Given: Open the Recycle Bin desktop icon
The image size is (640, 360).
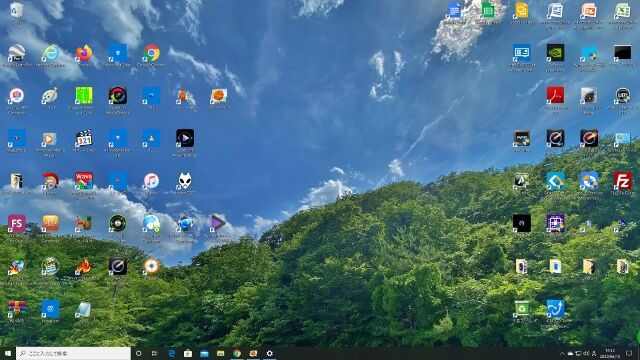Looking at the screenshot, I should tap(16, 11).
